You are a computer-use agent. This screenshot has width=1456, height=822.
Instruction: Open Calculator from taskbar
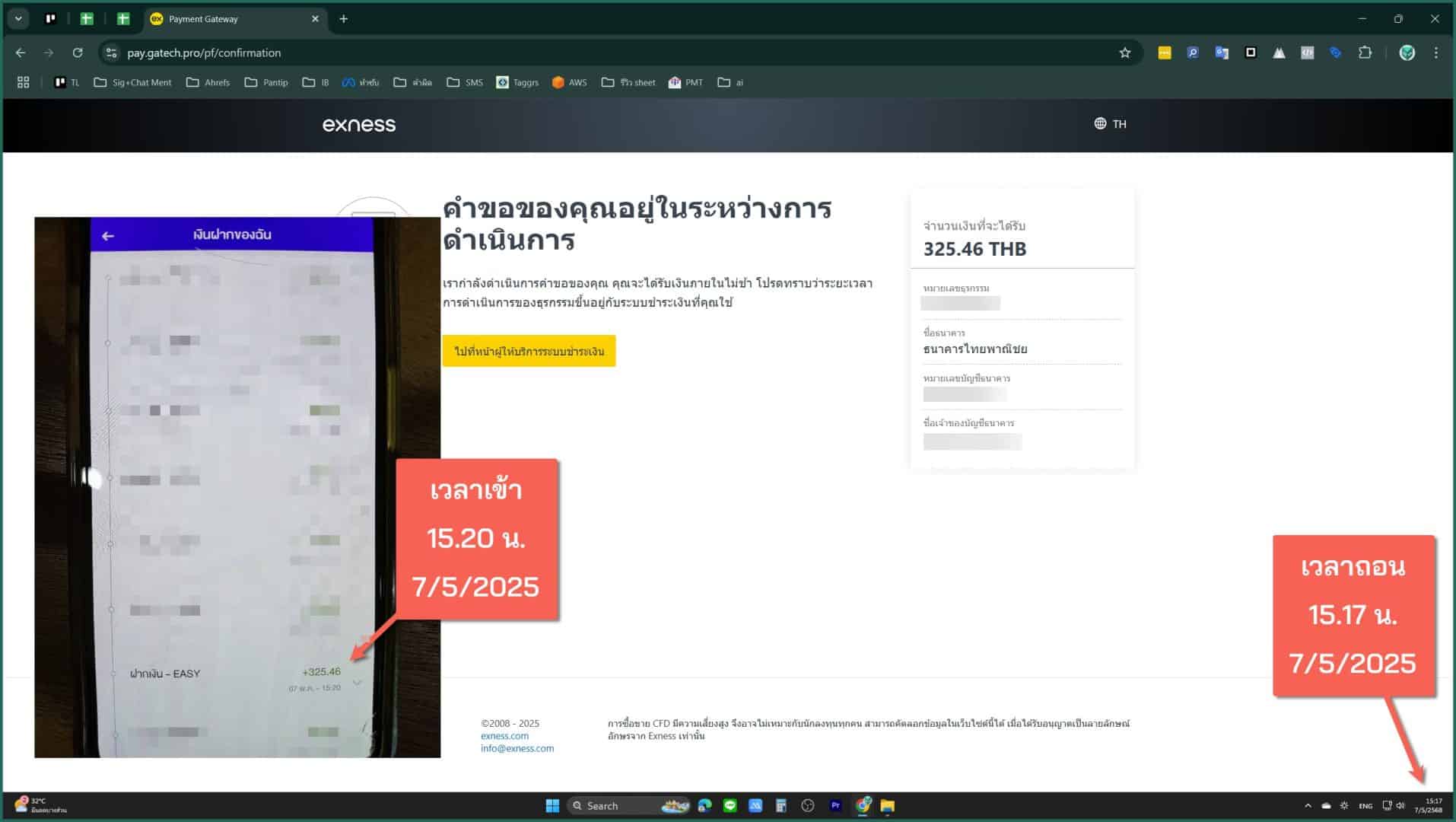point(781,805)
